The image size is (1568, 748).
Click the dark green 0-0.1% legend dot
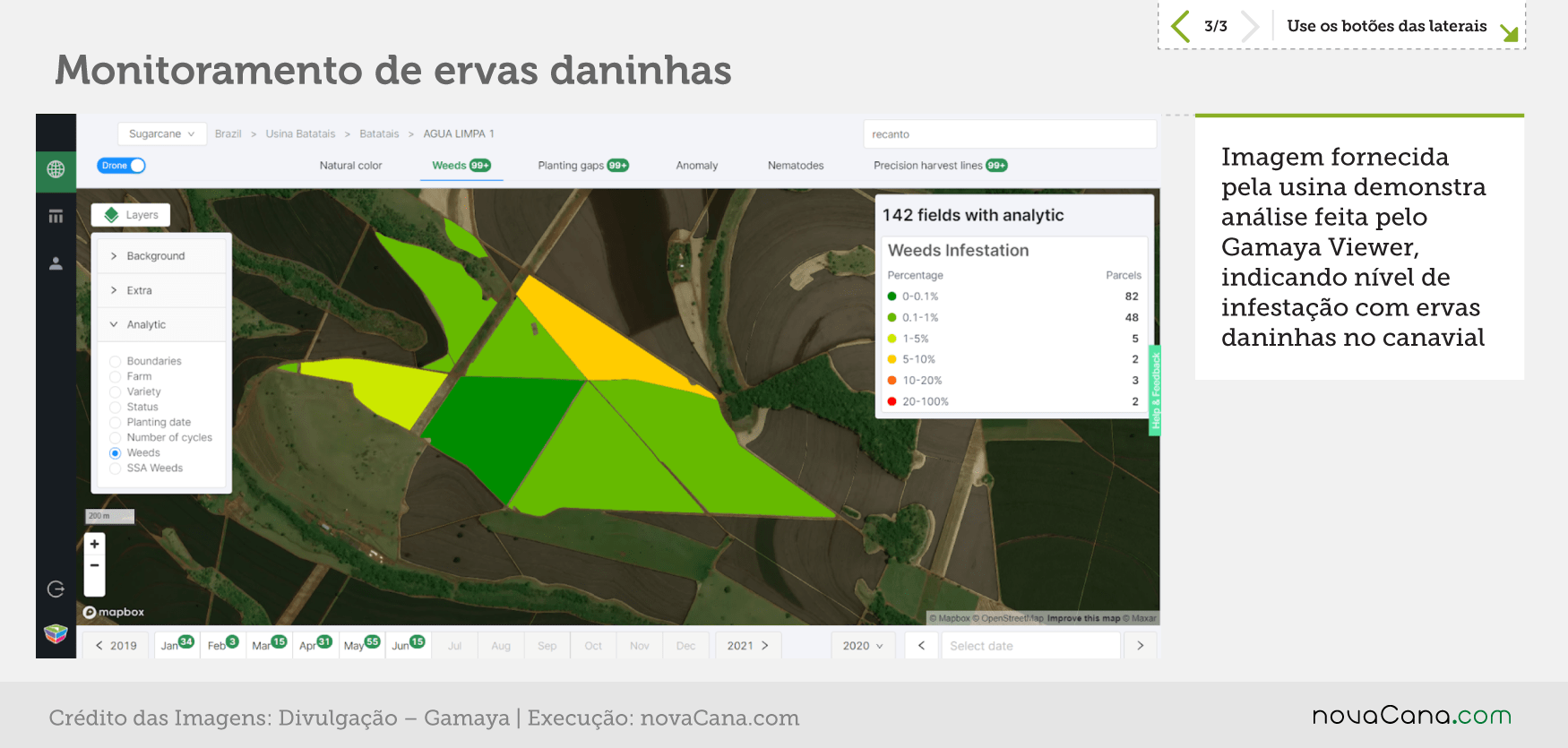892,297
